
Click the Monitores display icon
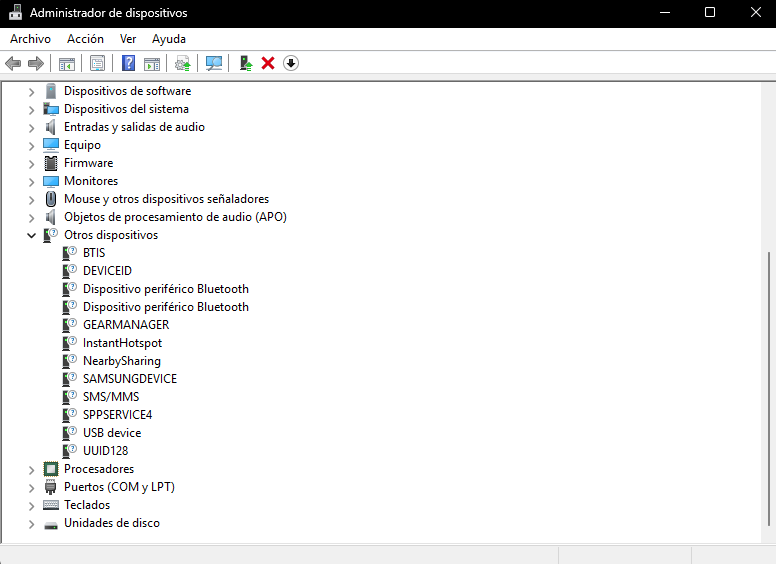pos(50,181)
